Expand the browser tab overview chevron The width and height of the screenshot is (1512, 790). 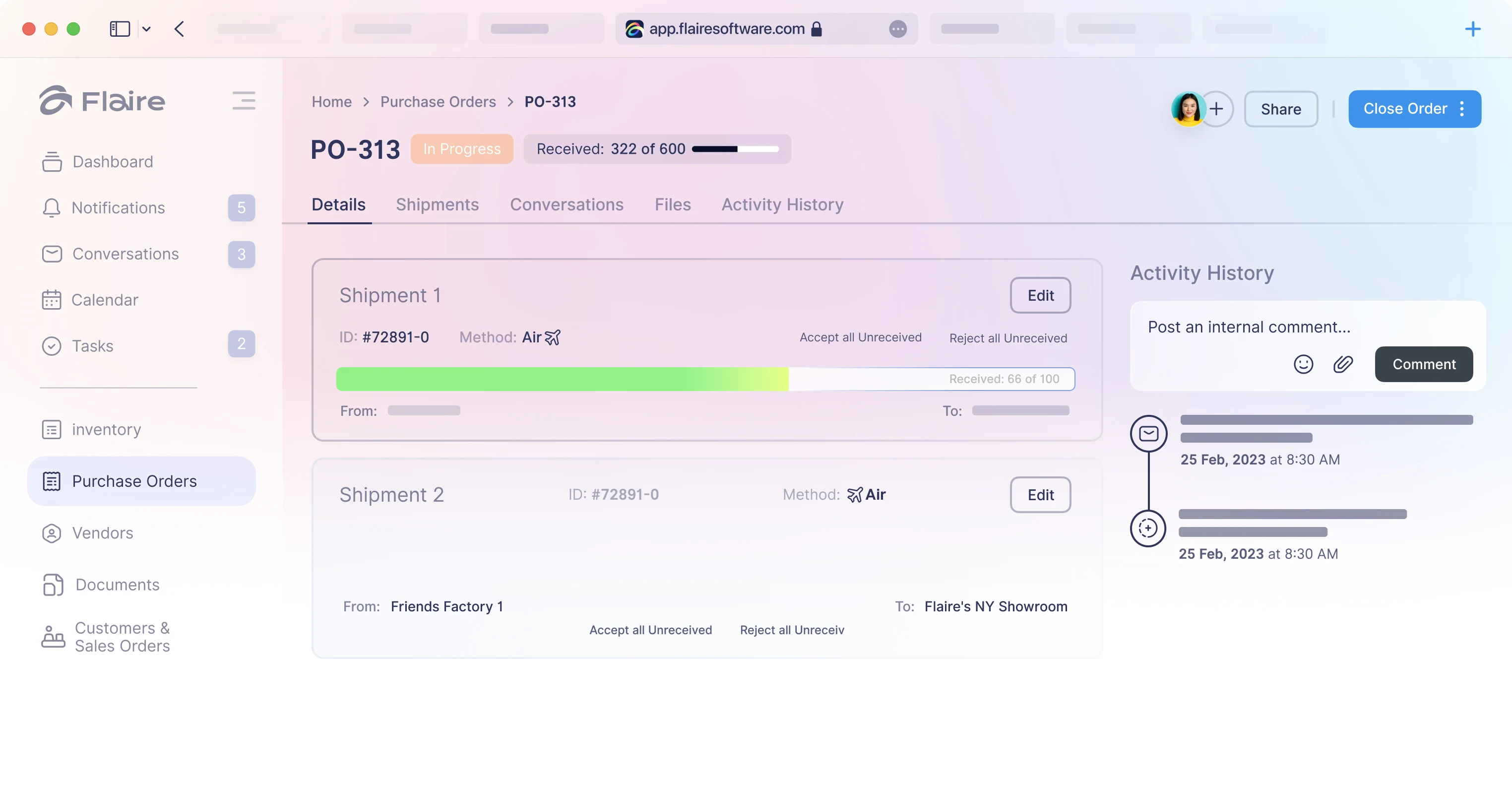click(147, 29)
